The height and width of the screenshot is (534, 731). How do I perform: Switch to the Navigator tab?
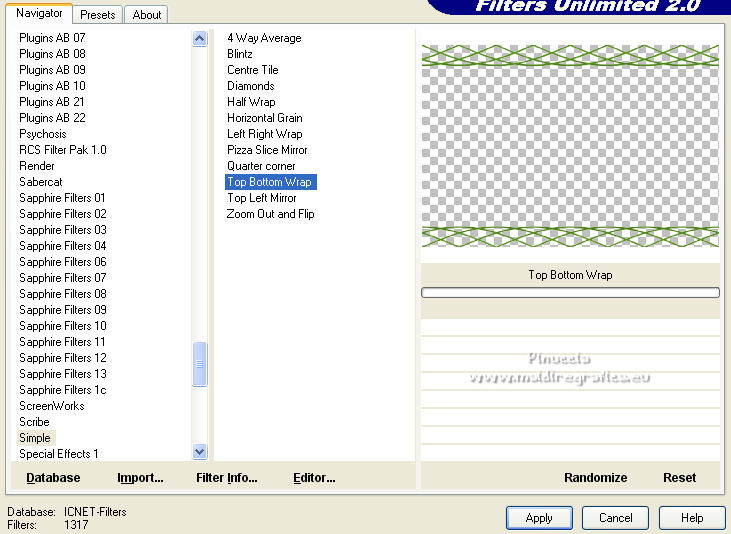tap(39, 13)
